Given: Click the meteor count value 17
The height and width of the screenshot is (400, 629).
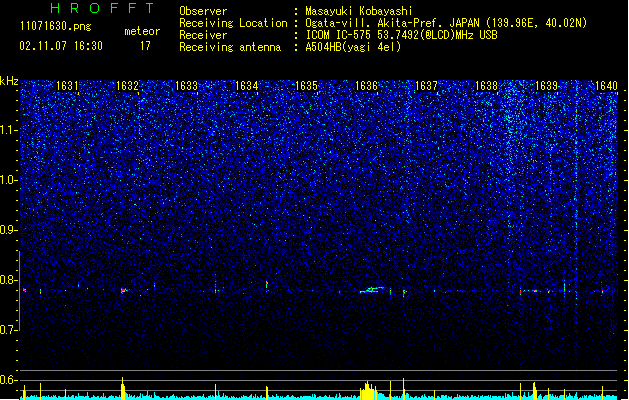Looking at the screenshot, I should [145, 46].
